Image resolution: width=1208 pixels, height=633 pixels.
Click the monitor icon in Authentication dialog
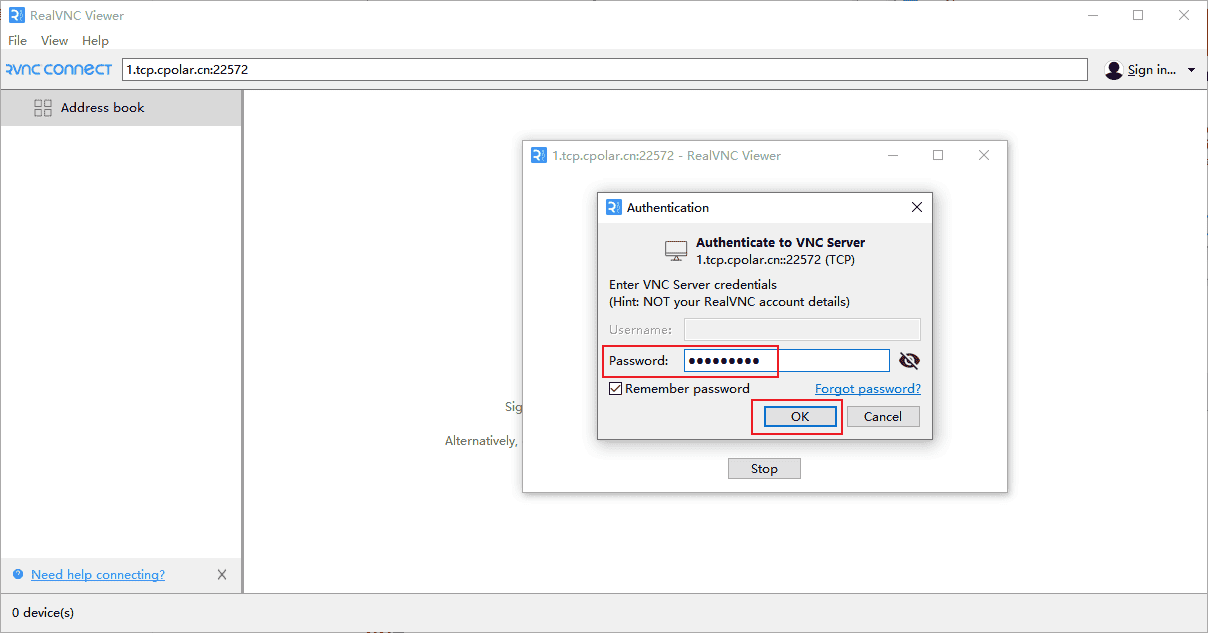(x=676, y=250)
